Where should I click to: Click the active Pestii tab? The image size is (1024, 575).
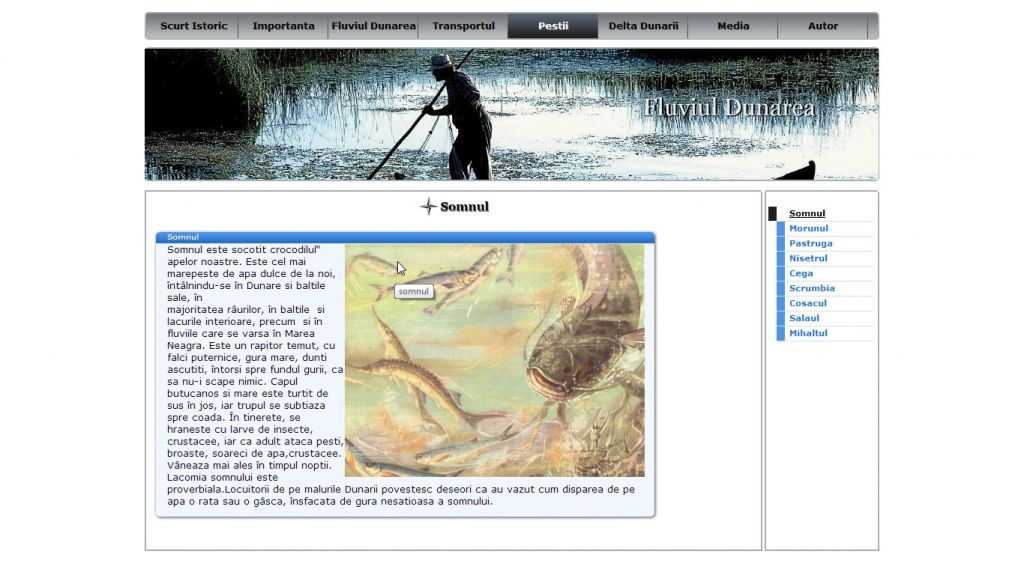[x=553, y=26]
